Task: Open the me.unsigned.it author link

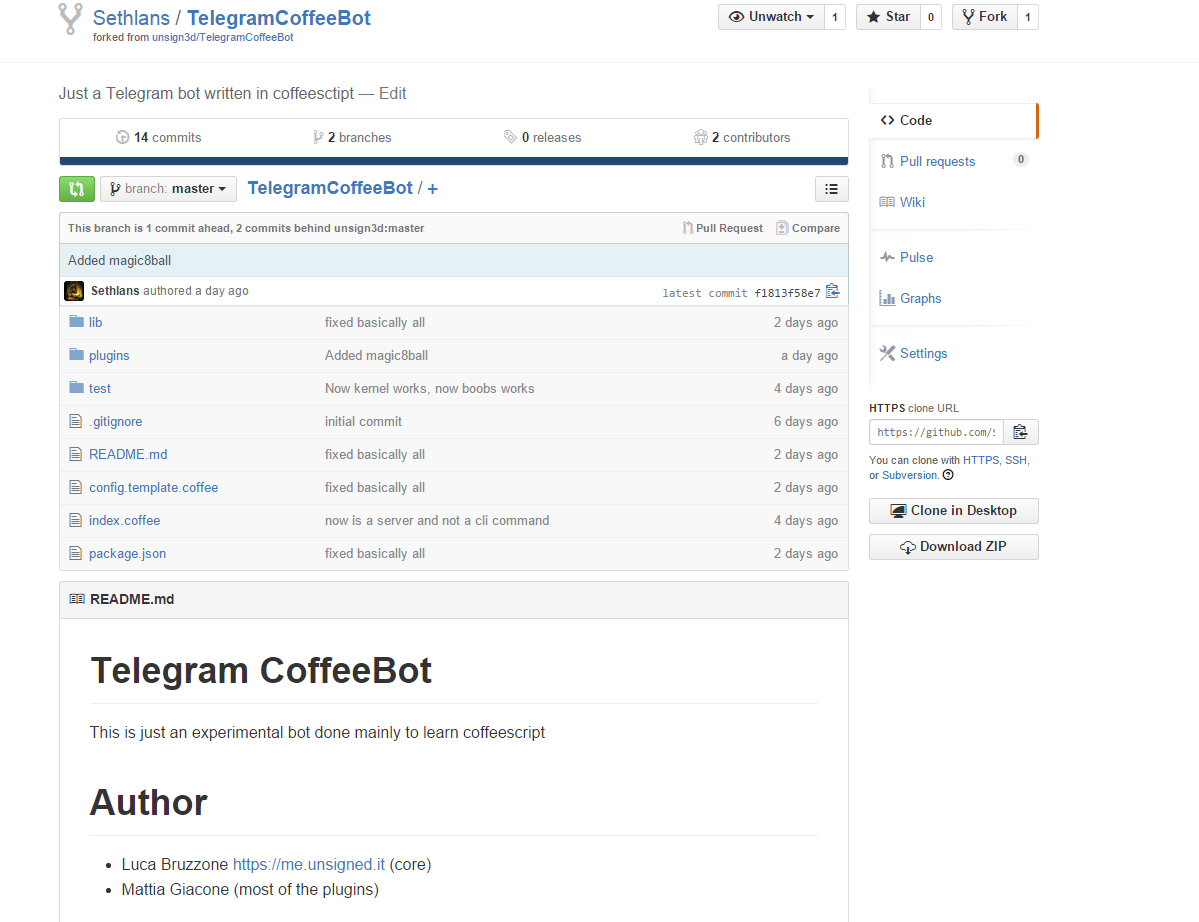Action: click(308, 864)
